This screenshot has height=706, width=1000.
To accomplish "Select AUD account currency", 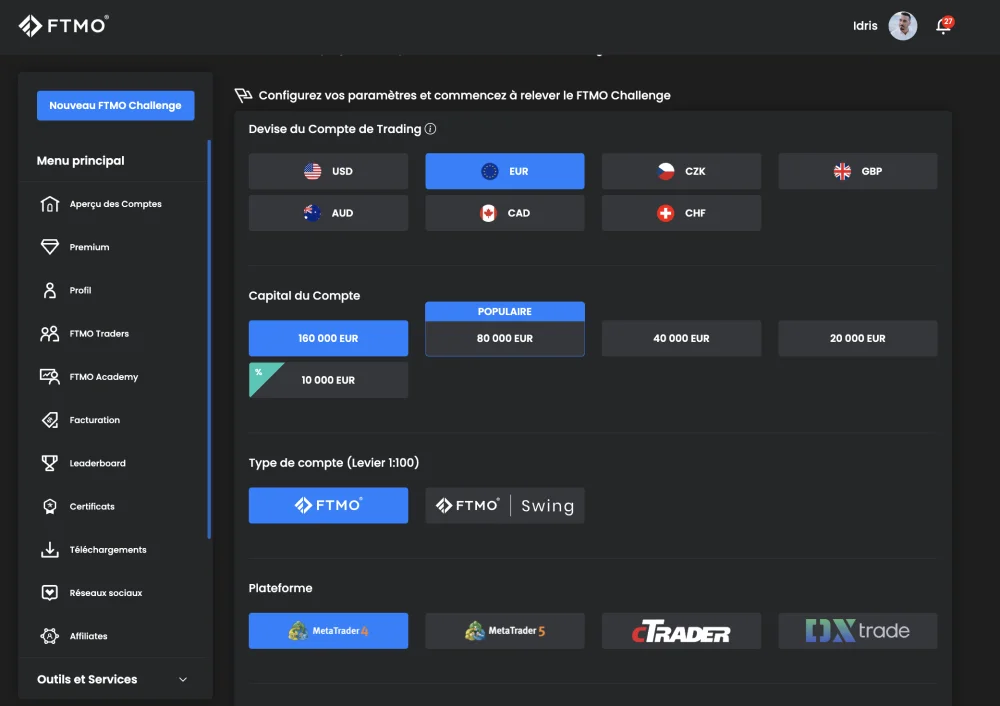I will click(x=328, y=213).
